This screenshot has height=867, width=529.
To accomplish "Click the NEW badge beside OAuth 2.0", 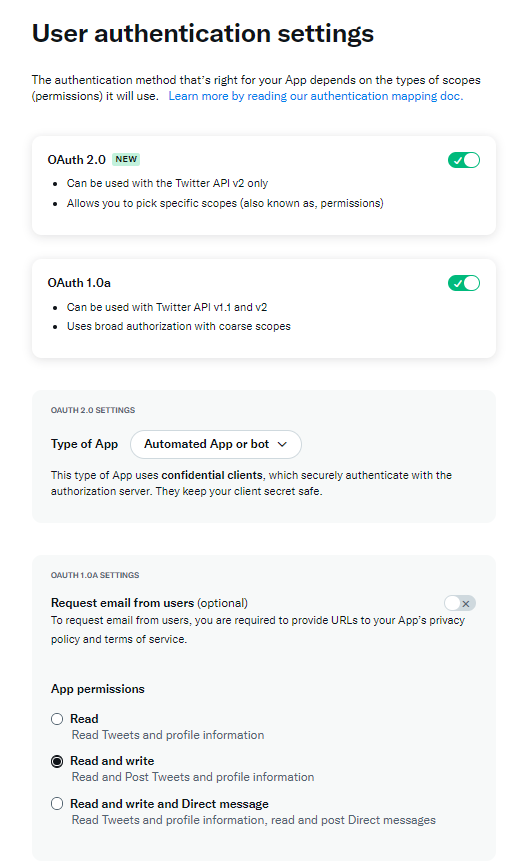I will (126, 159).
